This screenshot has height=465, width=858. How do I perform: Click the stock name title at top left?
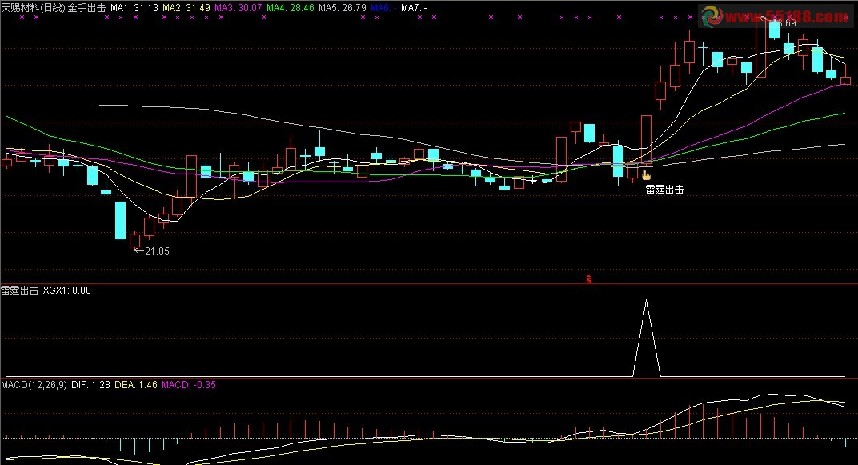(33, 8)
